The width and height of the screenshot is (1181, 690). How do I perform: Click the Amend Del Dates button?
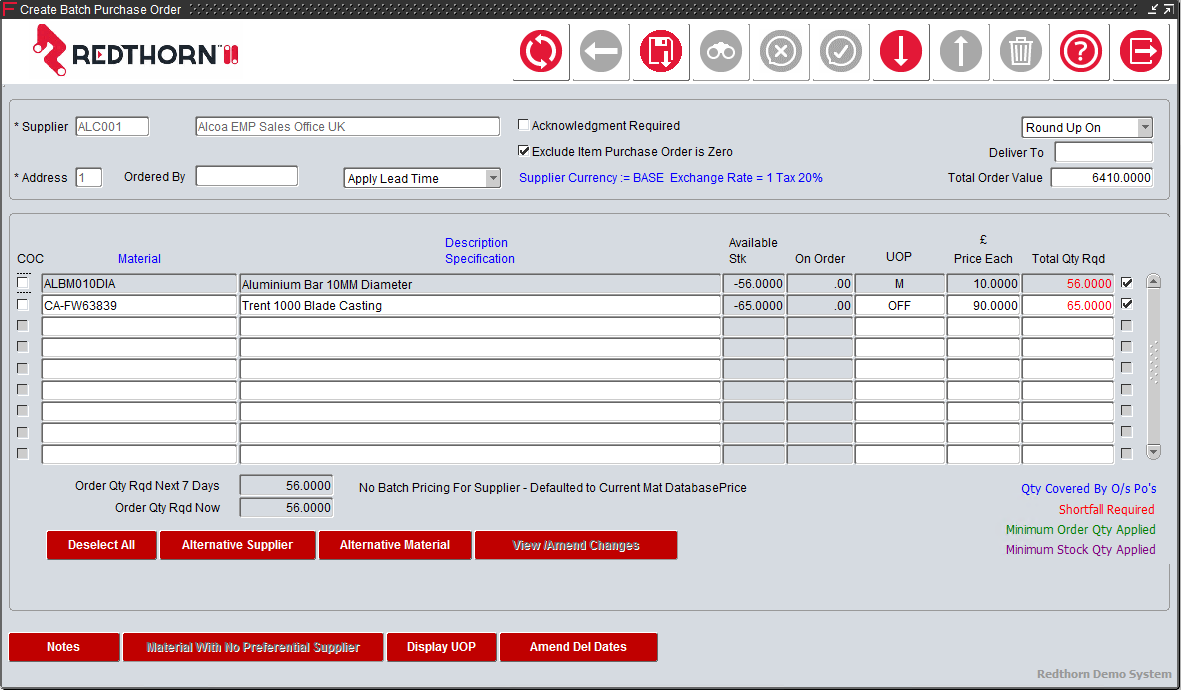tap(579, 647)
